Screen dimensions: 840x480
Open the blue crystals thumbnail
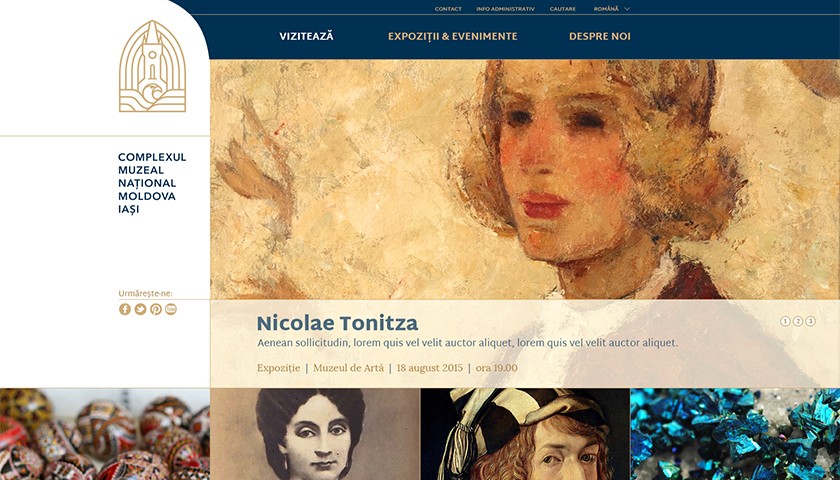point(735,434)
